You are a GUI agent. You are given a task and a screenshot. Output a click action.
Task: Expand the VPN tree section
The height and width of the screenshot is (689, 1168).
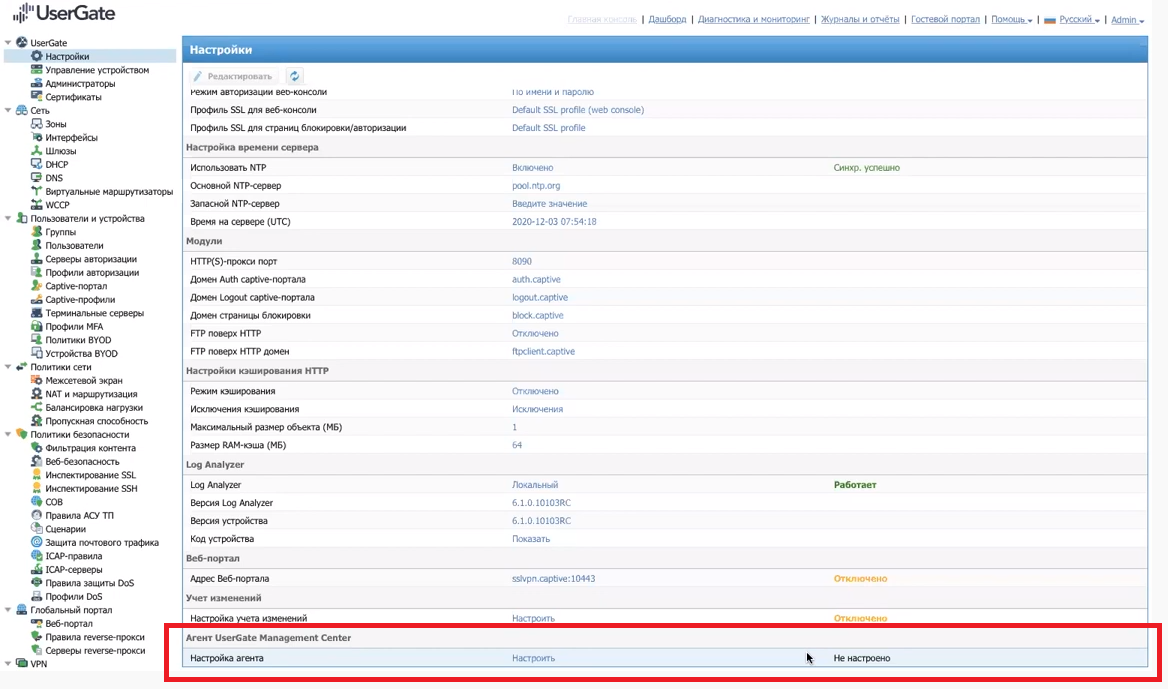[8, 663]
